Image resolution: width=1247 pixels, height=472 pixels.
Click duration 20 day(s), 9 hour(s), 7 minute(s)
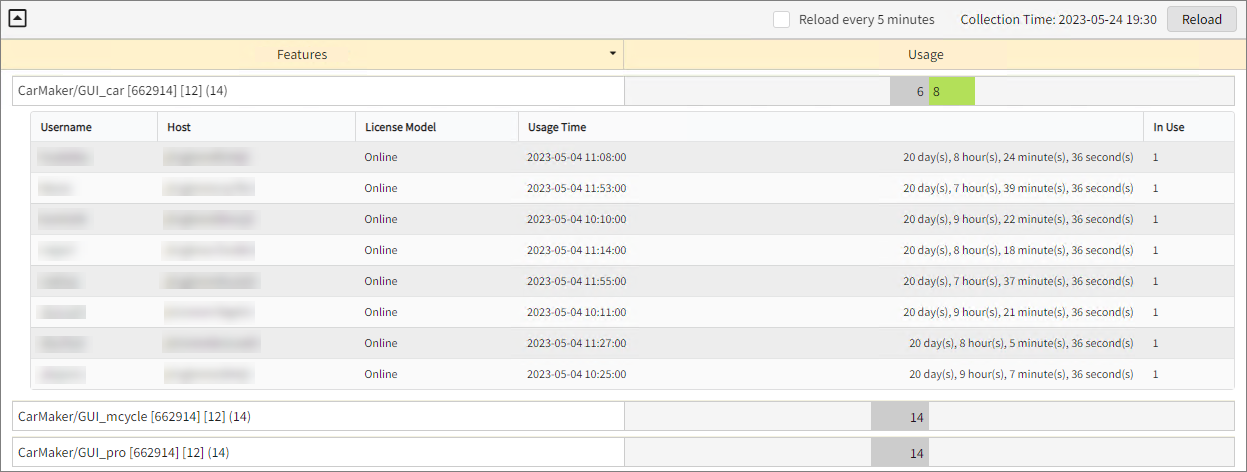tap(1021, 374)
